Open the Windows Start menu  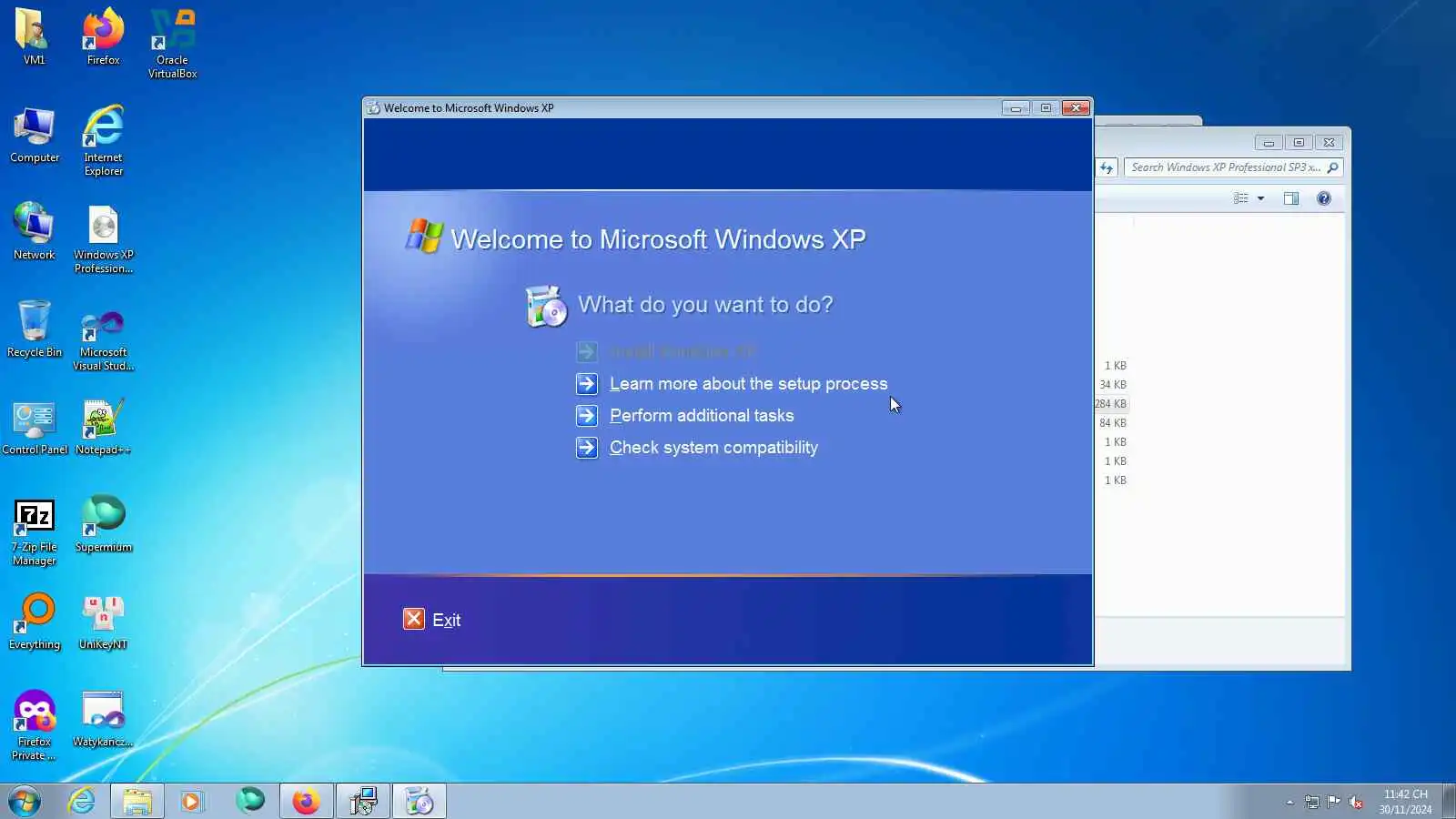[x=25, y=801]
